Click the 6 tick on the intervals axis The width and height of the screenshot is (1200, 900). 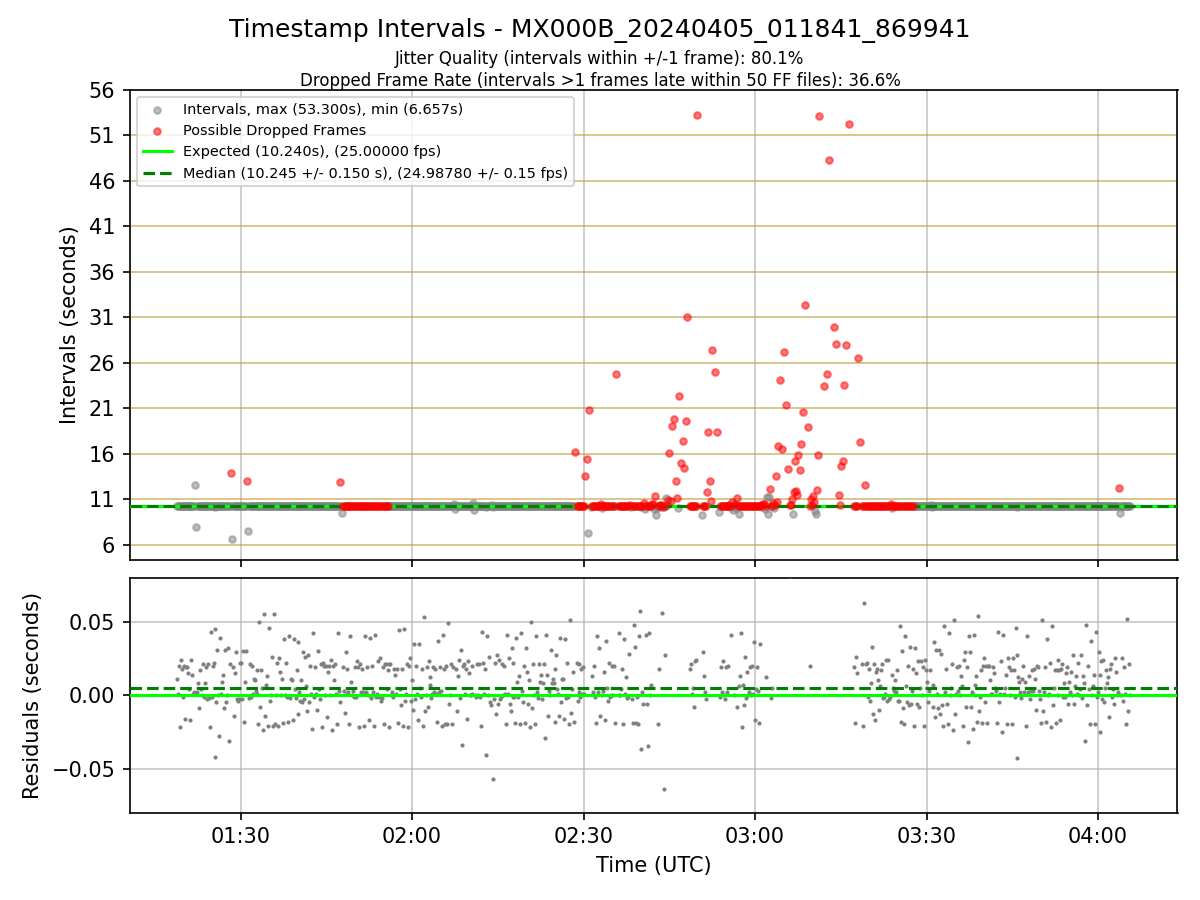(110, 545)
